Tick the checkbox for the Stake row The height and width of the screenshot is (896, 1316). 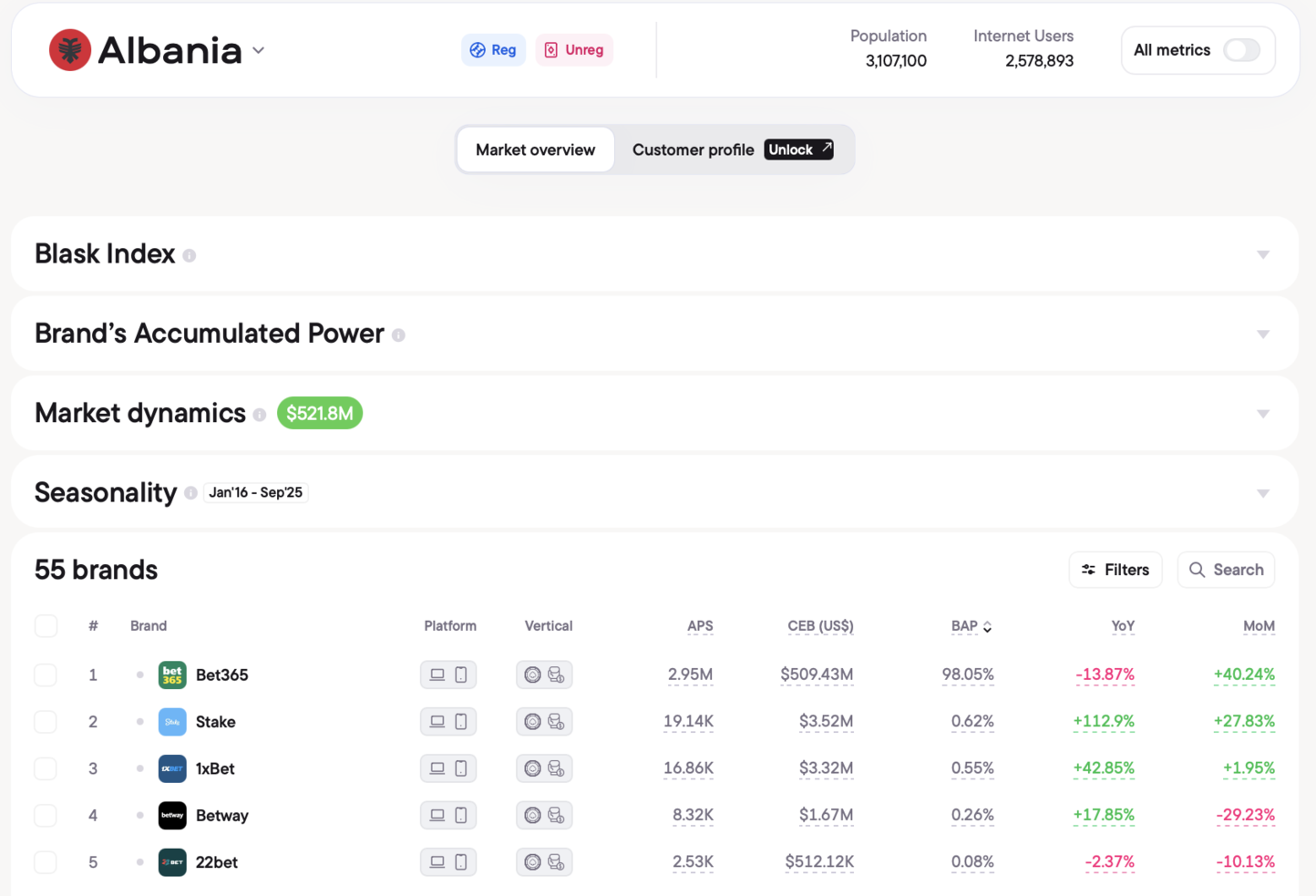coord(46,722)
